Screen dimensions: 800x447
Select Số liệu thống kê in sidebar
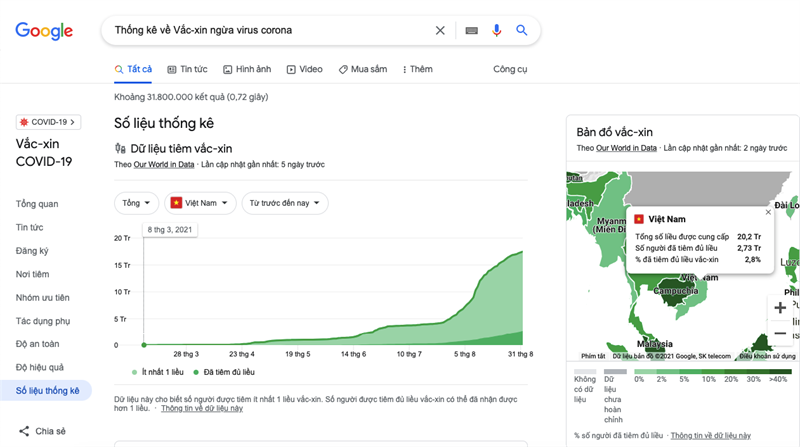pos(46,391)
